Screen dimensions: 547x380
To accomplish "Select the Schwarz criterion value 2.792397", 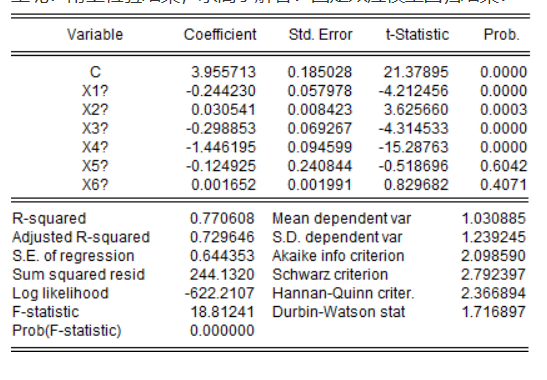I will pos(493,275).
